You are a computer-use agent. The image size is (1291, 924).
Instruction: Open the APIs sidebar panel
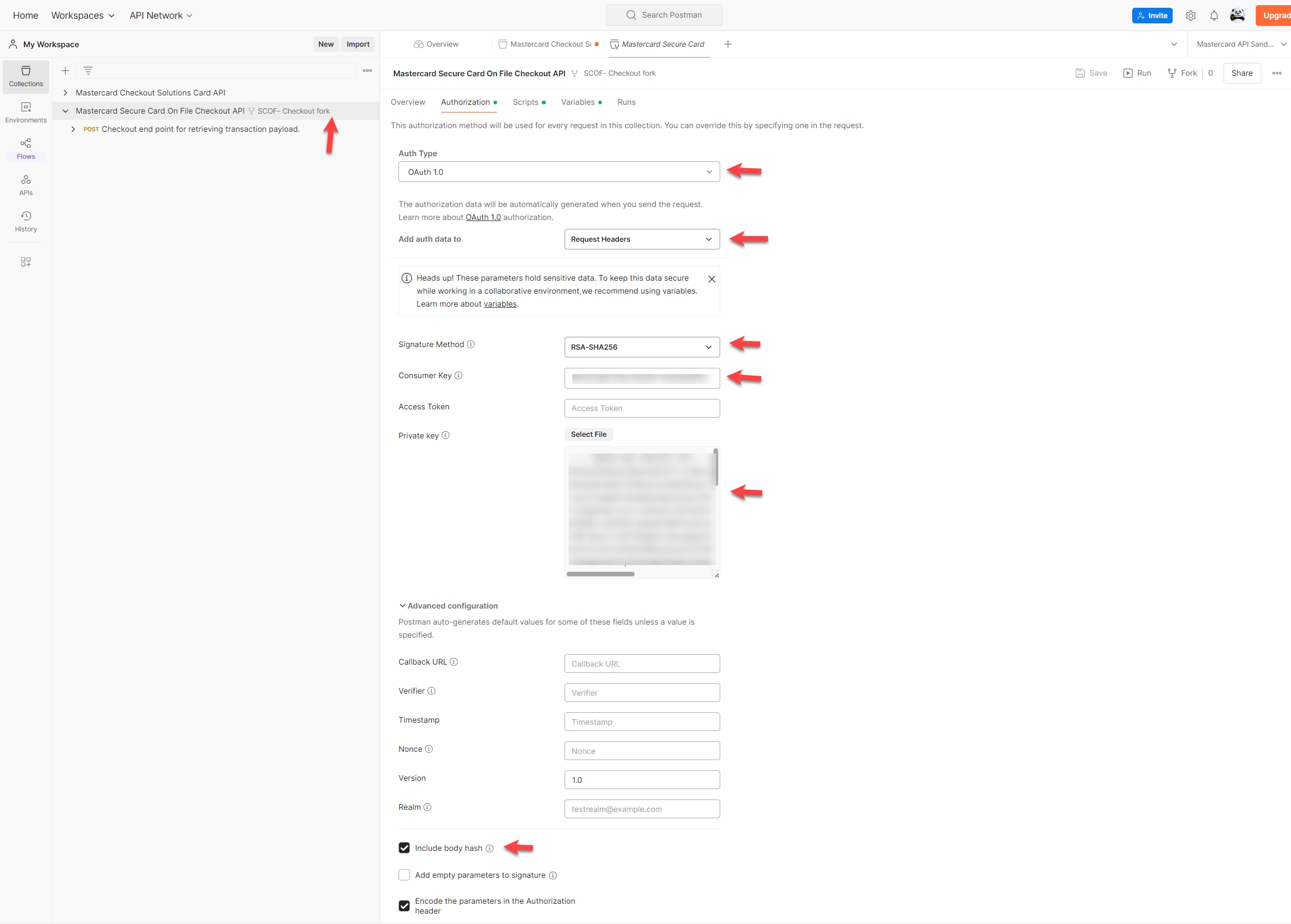coord(25,186)
